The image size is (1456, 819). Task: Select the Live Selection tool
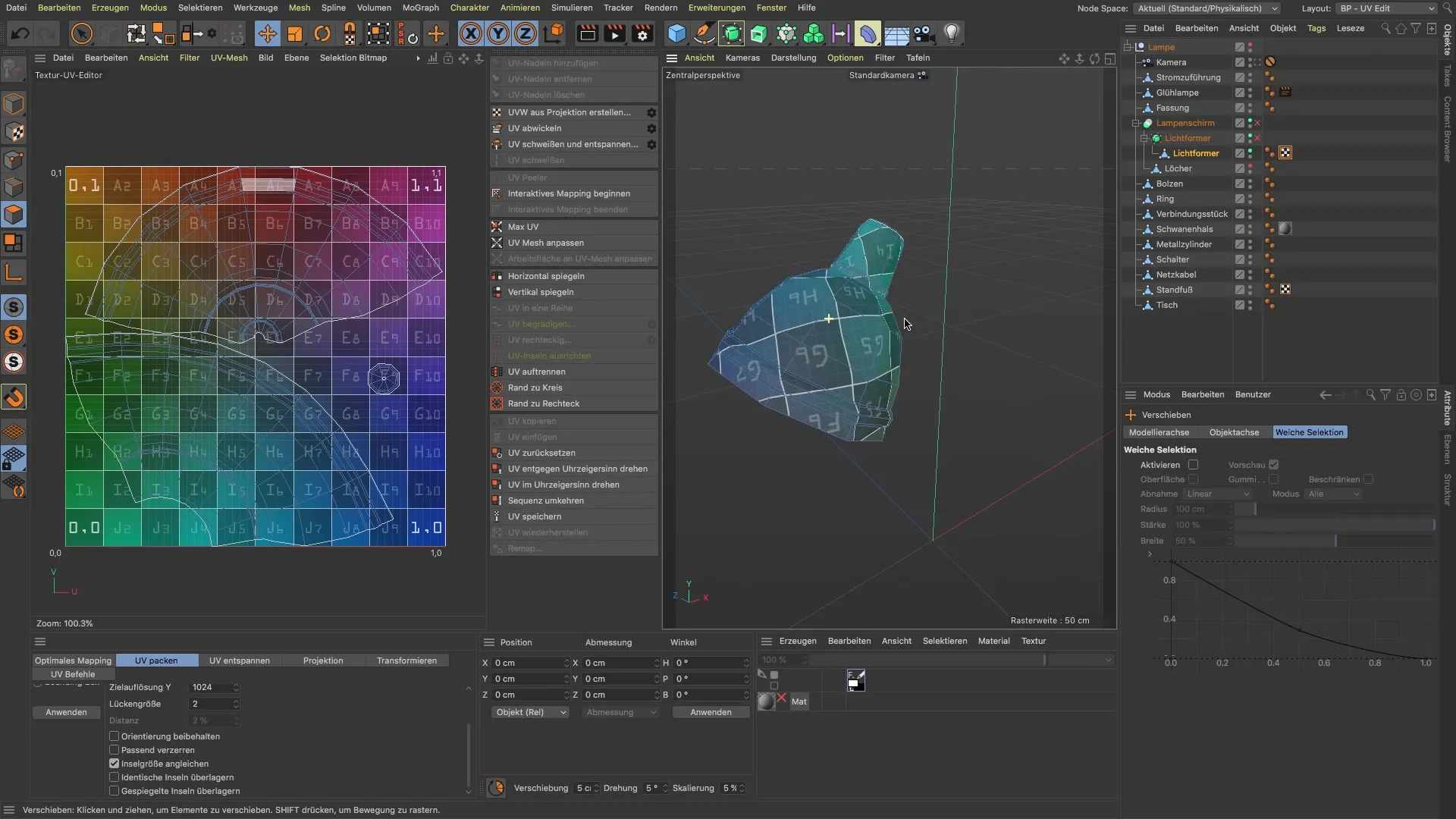tap(82, 33)
